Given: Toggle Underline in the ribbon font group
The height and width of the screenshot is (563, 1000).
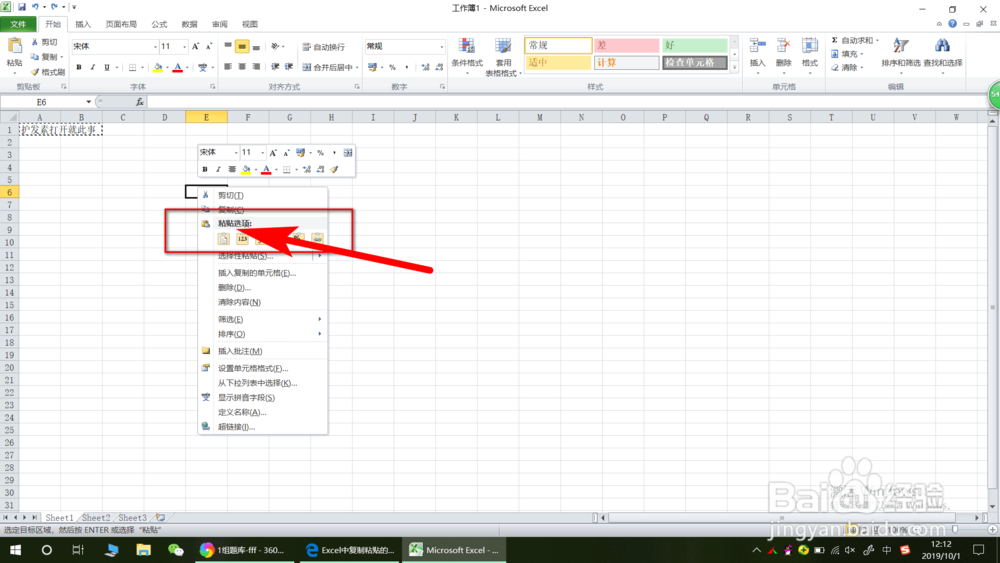Looking at the screenshot, I should pos(107,67).
